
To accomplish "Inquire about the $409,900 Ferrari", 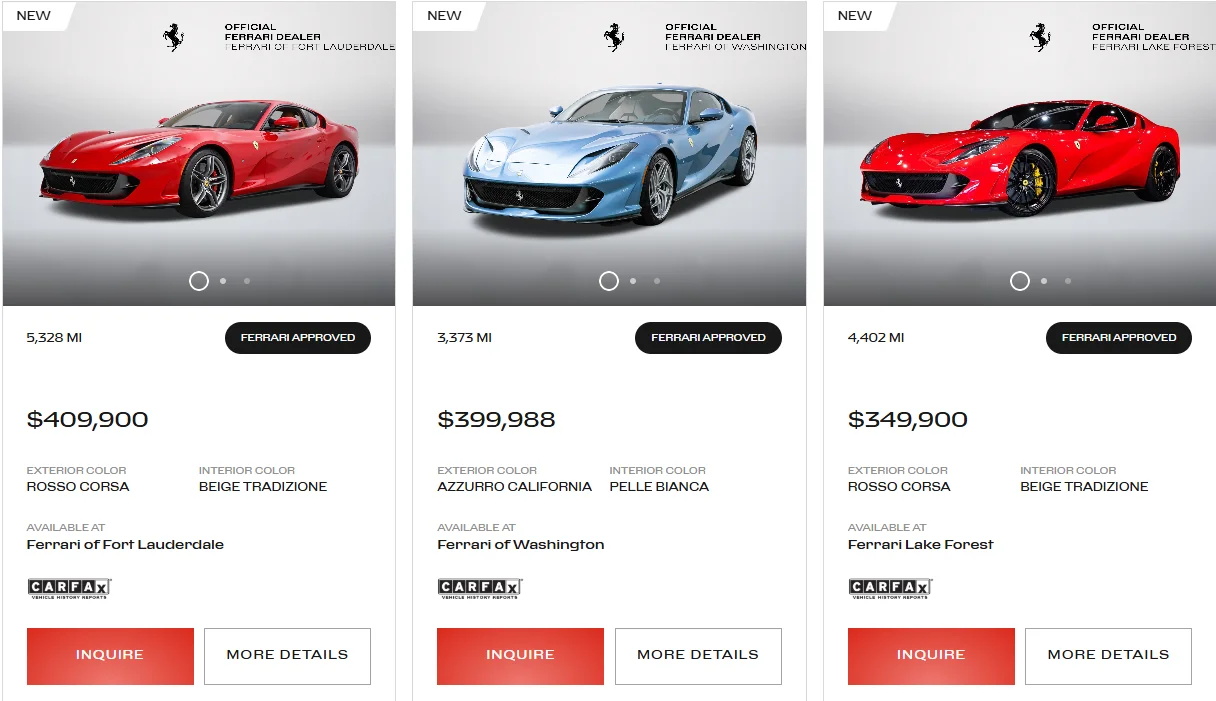I will (110, 656).
